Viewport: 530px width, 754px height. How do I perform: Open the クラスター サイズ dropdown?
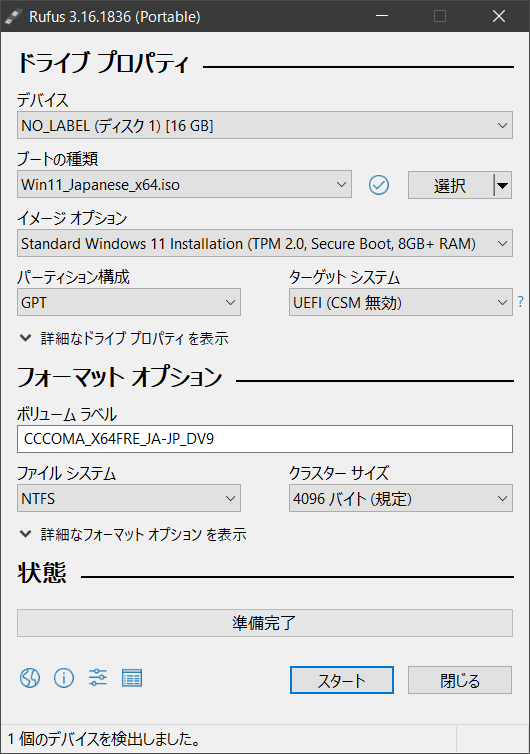pyautogui.click(x=401, y=499)
